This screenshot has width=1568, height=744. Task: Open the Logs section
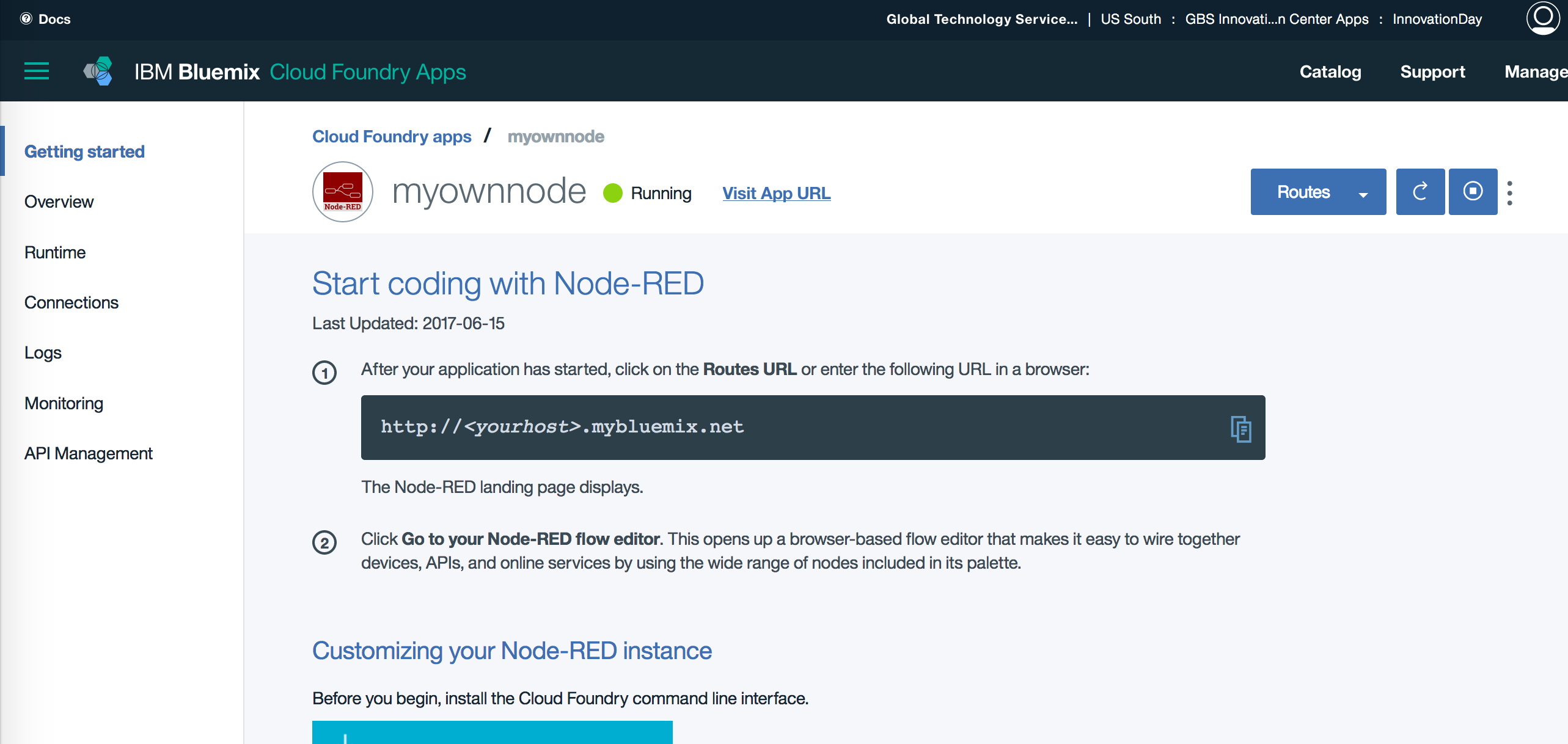tap(43, 352)
